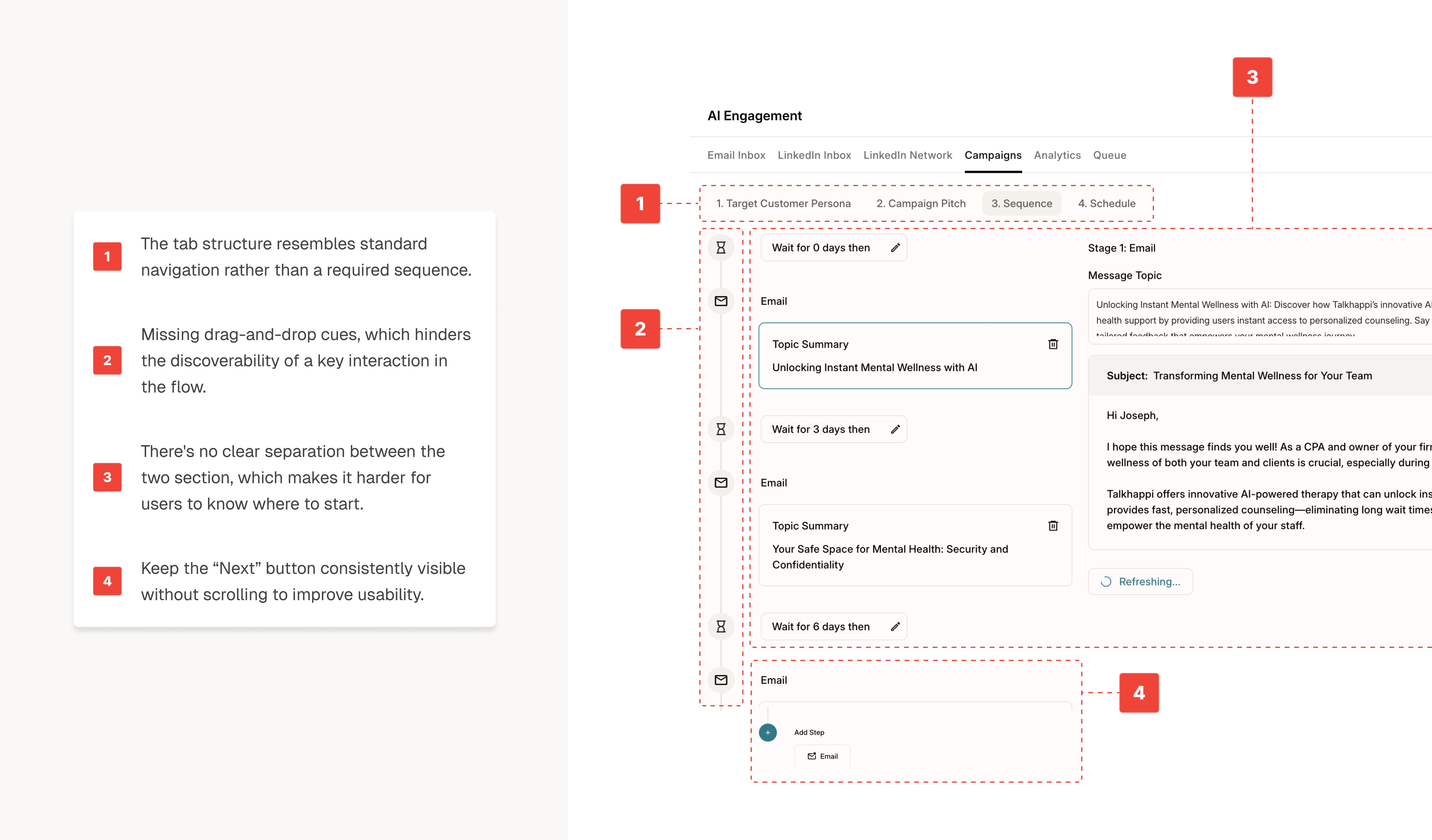
Task: Select step 1. Target Customer Persona
Action: [x=783, y=203]
